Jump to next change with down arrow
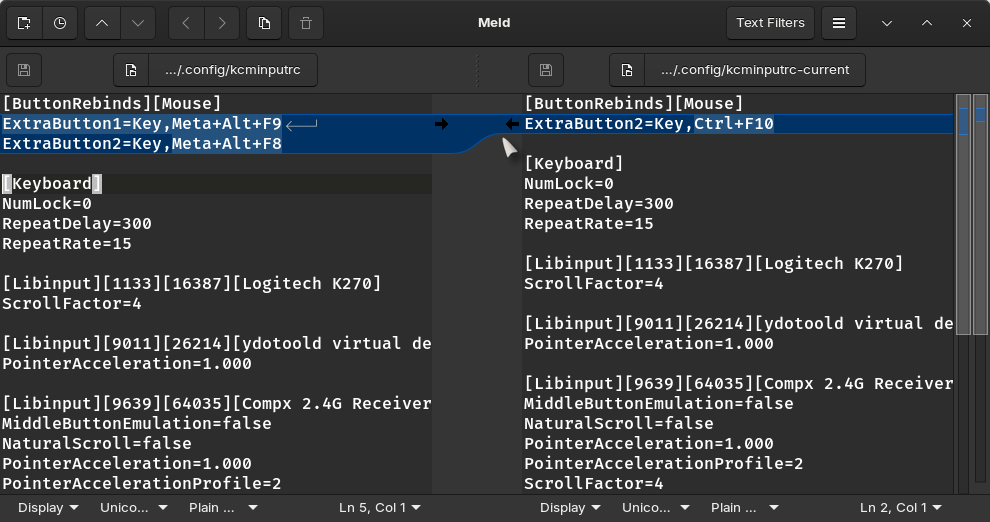This screenshot has height=522, width=990. click(138, 23)
